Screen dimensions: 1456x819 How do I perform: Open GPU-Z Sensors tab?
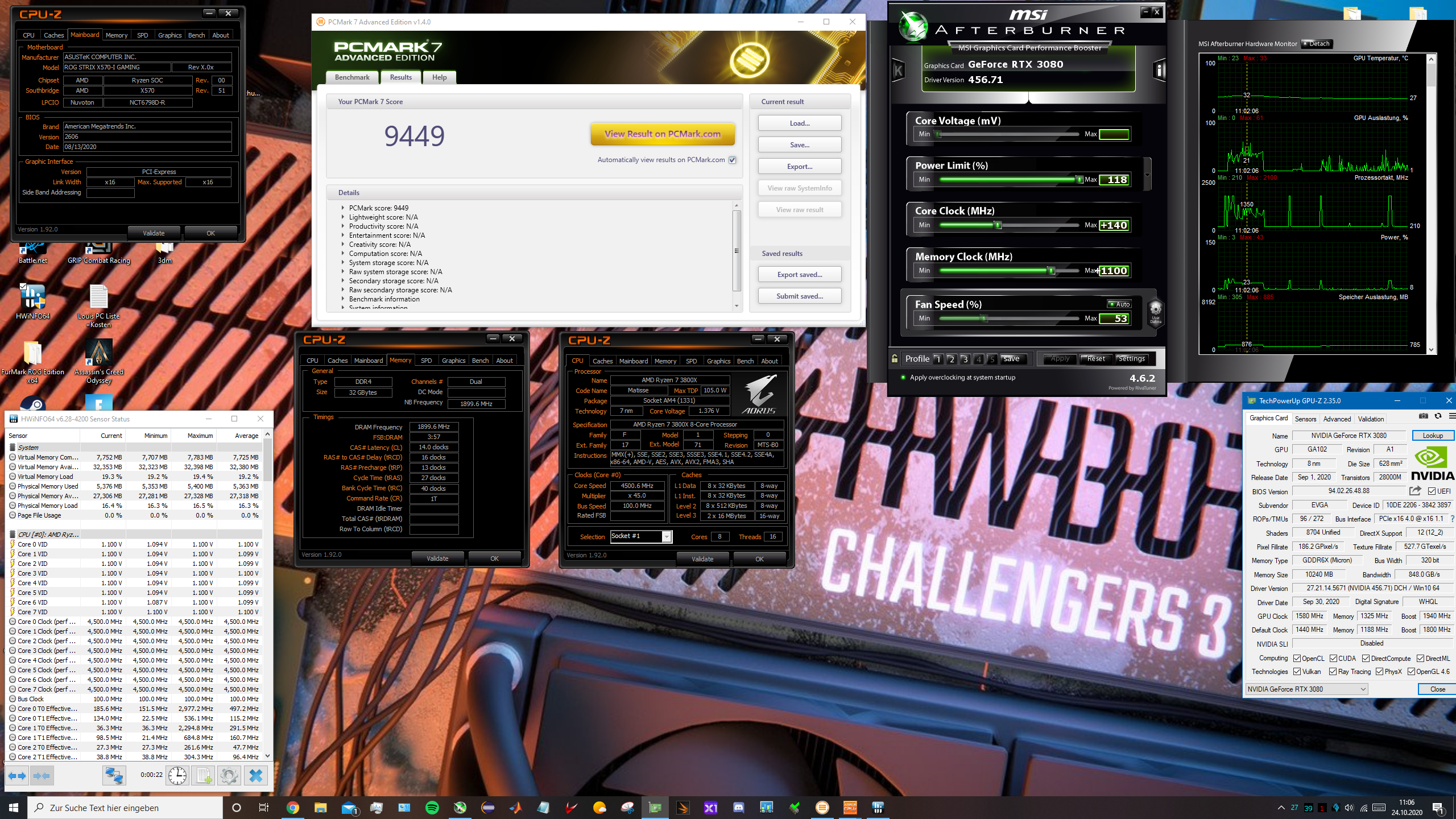[1305, 419]
